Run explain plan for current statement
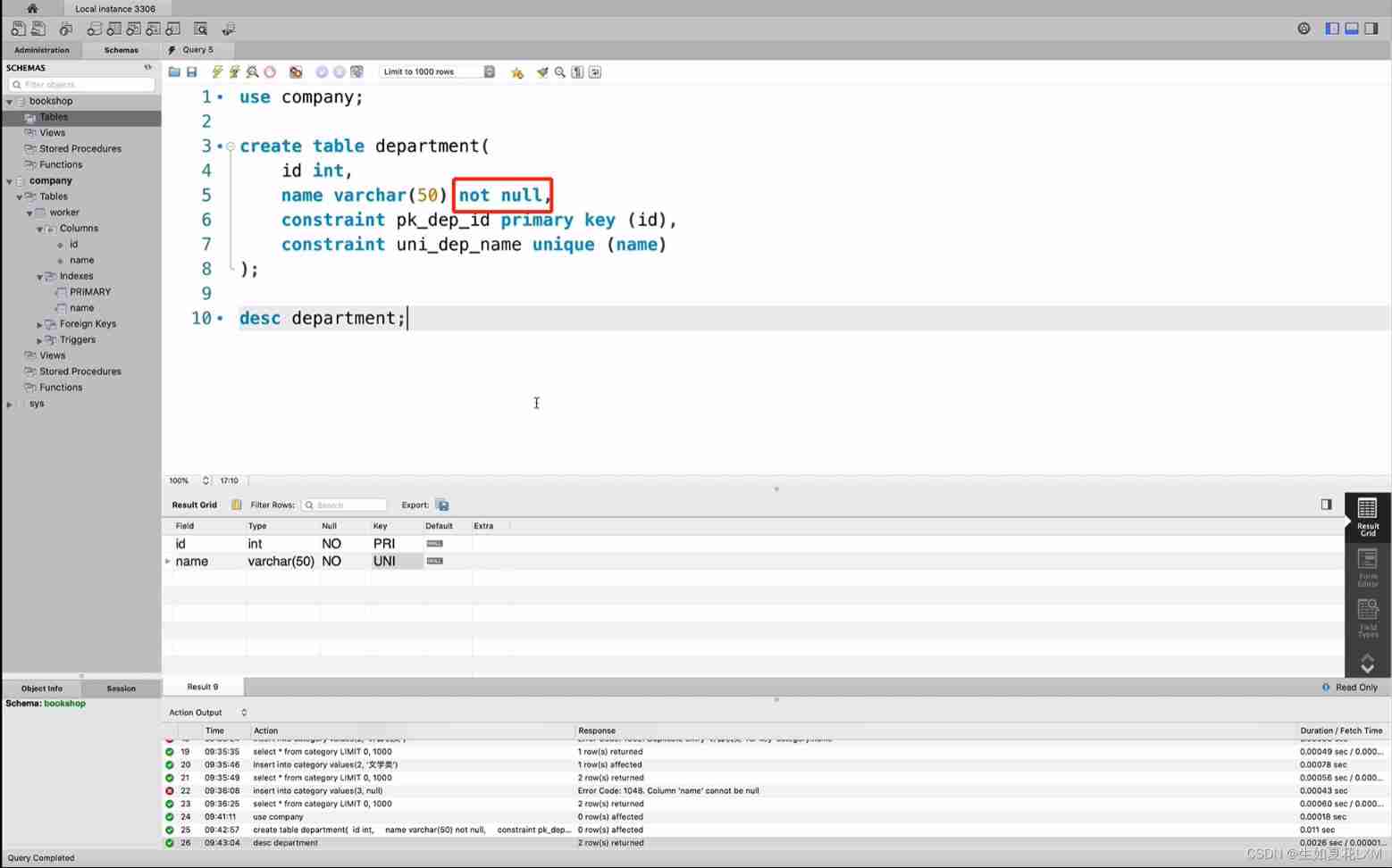 (x=252, y=71)
